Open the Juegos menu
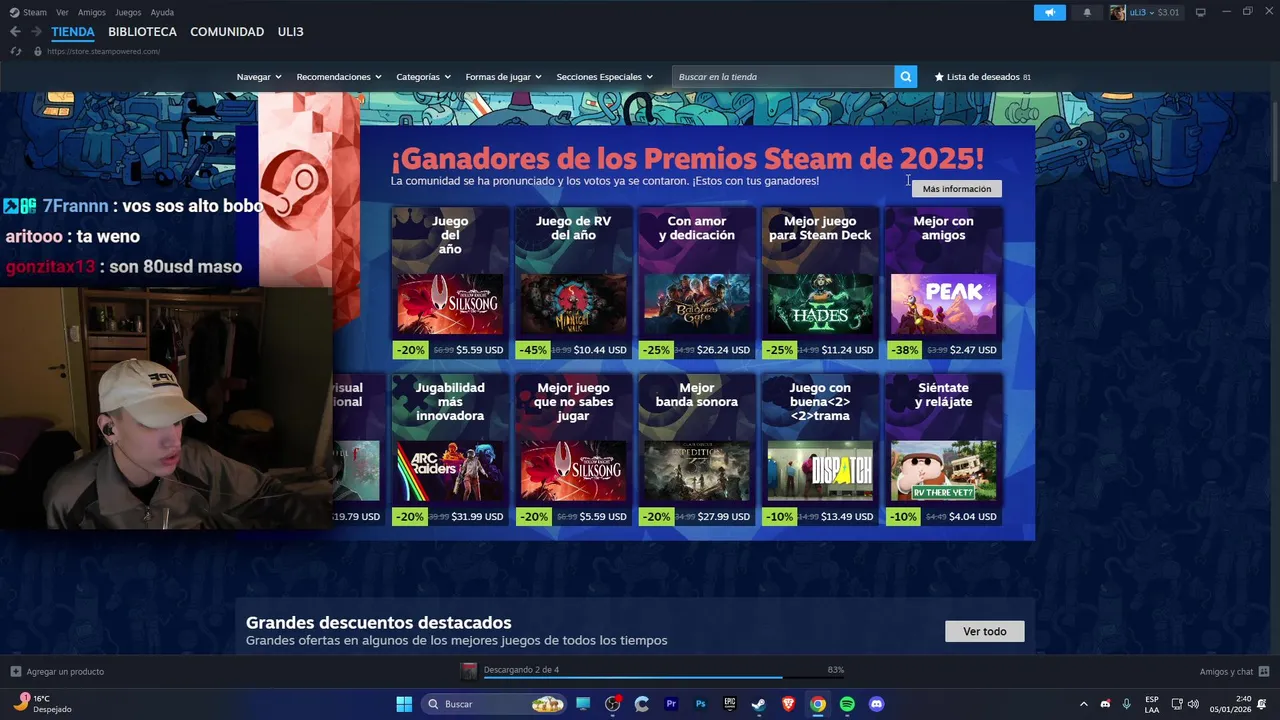Image resolution: width=1280 pixels, height=720 pixels. pos(128,12)
